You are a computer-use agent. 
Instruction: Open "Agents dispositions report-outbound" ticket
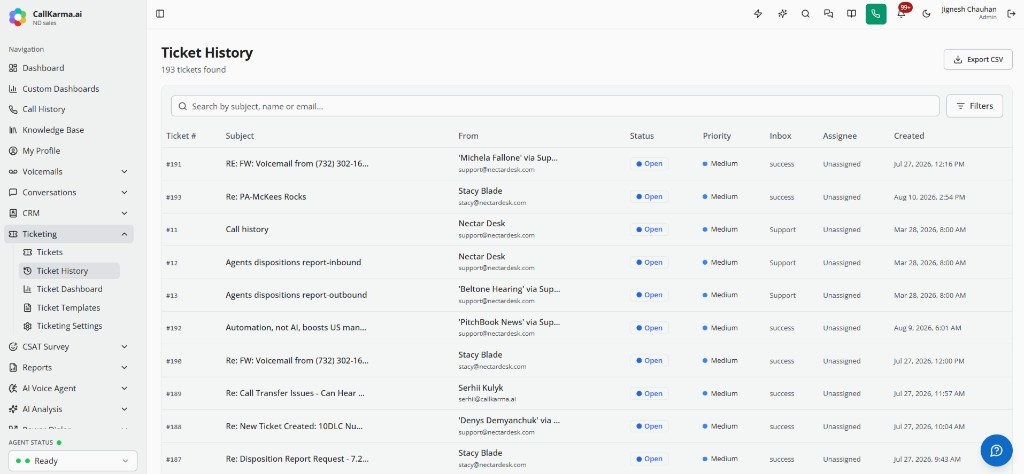pyautogui.click(x=296, y=294)
